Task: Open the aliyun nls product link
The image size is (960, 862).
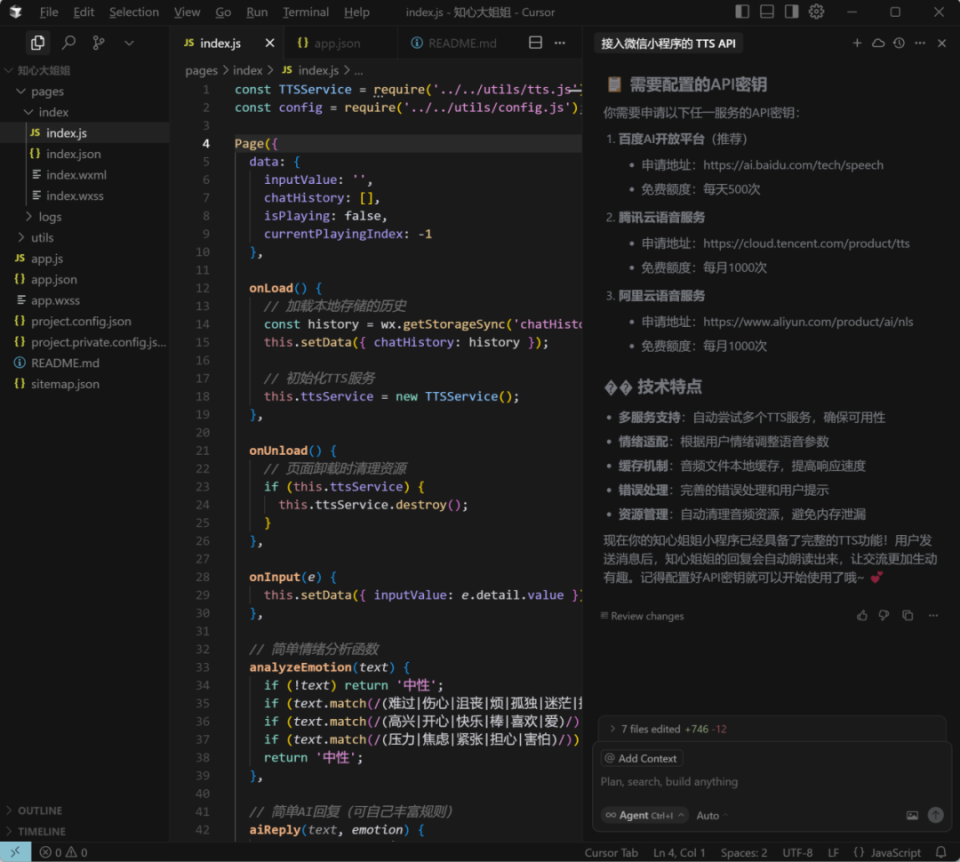Action: pos(808,322)
